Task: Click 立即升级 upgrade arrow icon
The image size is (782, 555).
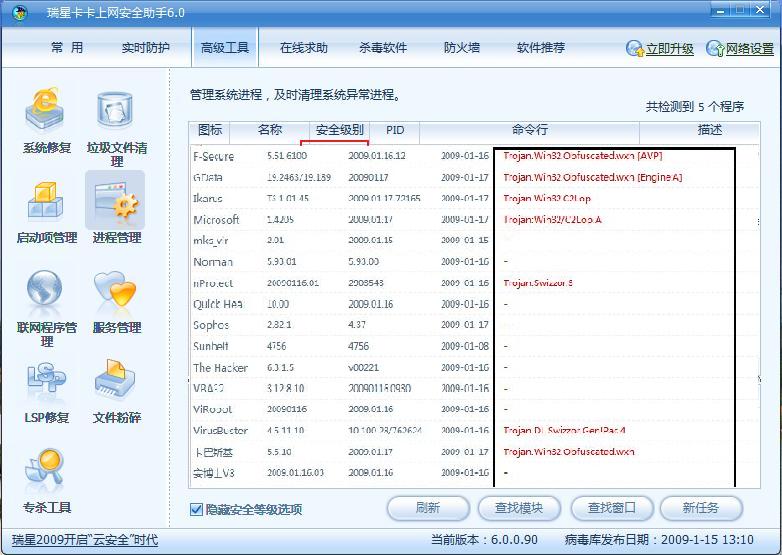Action: tap(635, 48)
